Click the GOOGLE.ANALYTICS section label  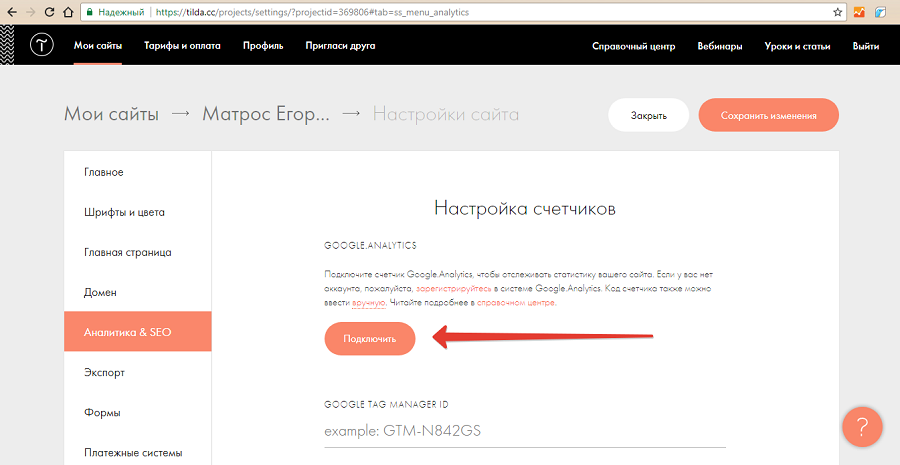click(x=370, y=245)
